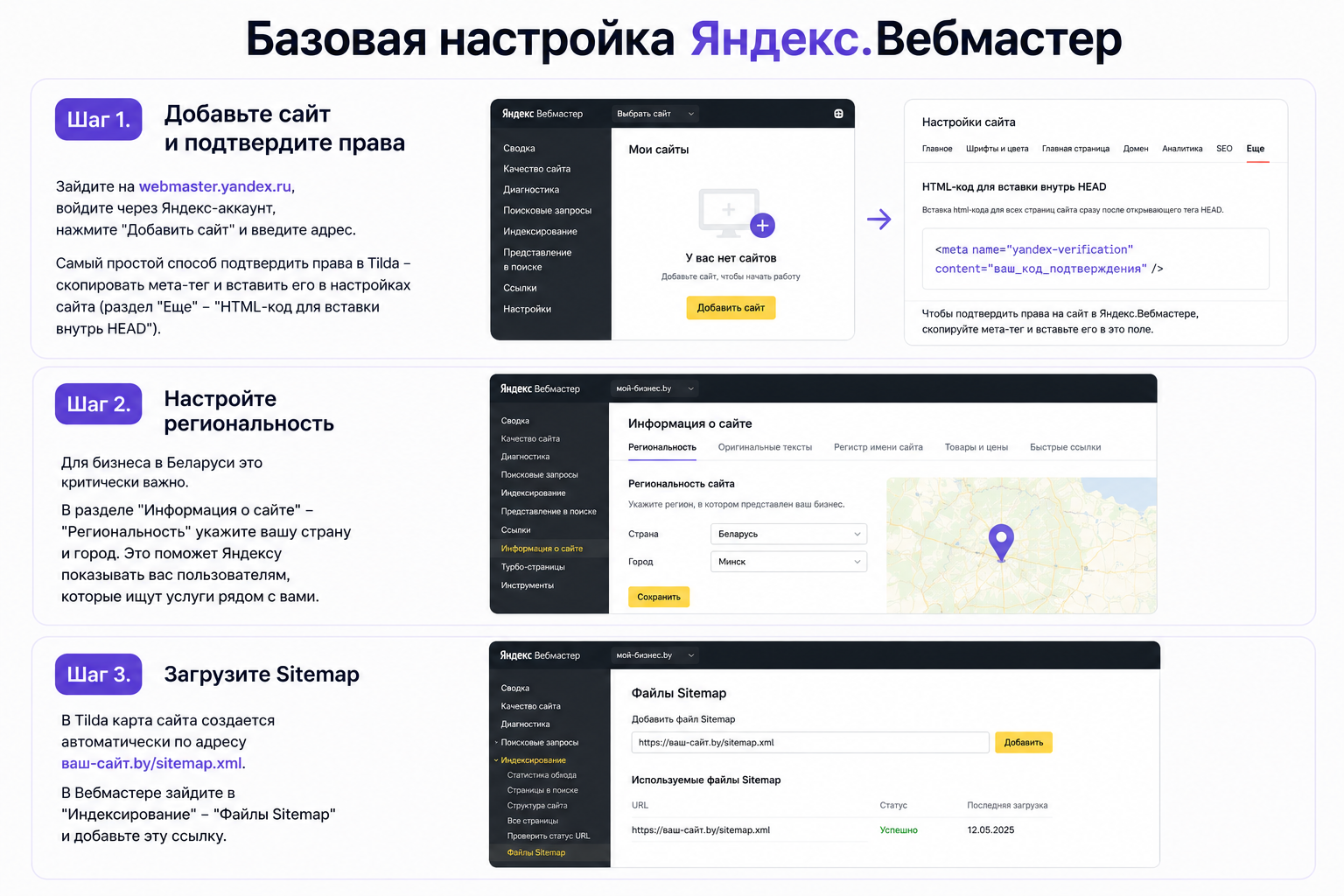Select Настройки in Мои сайты sidebar
Image resolution: width=1344 pixels, height=896 pixels.
point(527,309)
